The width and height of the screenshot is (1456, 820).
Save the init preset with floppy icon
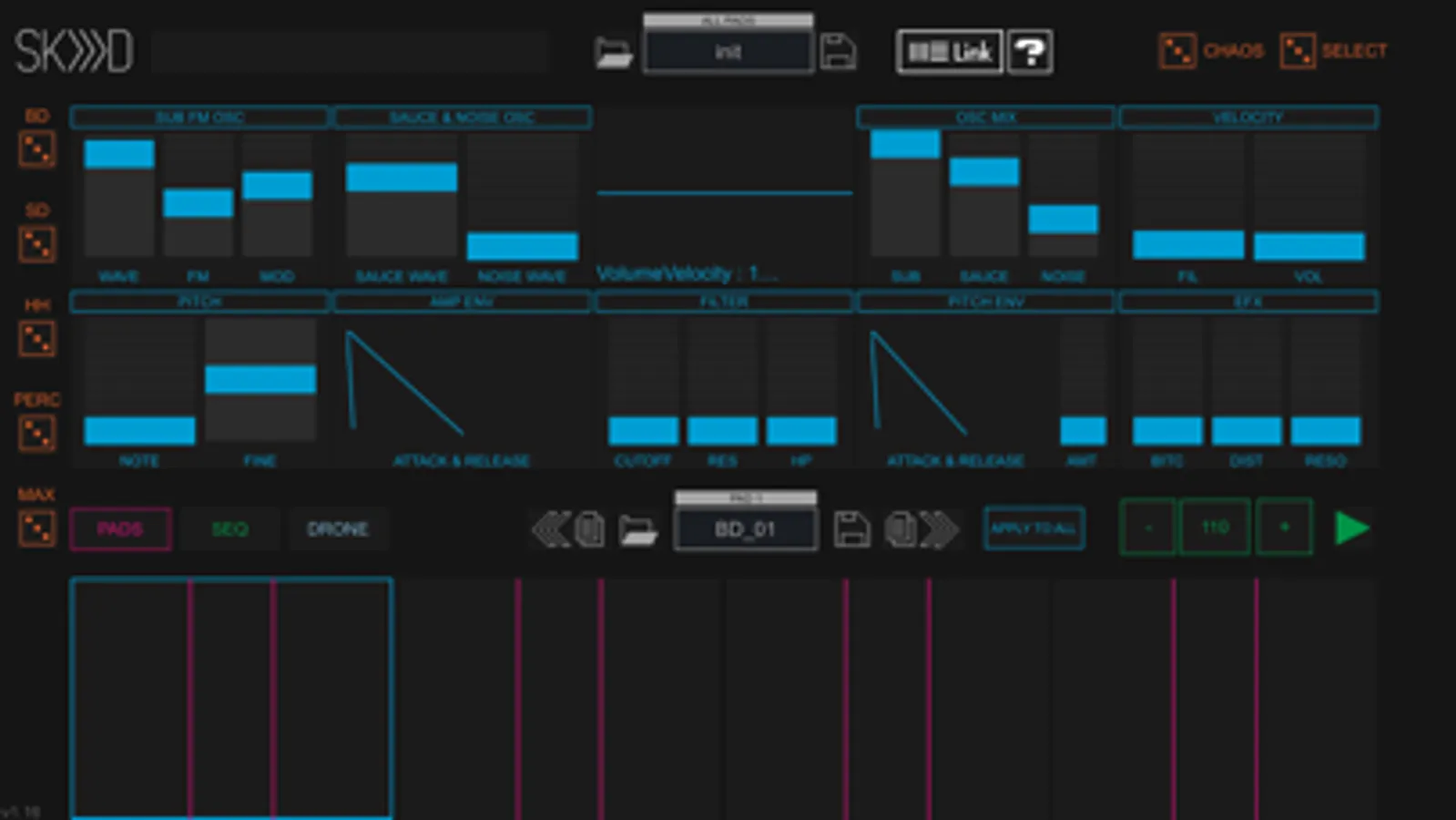point(838,52)
